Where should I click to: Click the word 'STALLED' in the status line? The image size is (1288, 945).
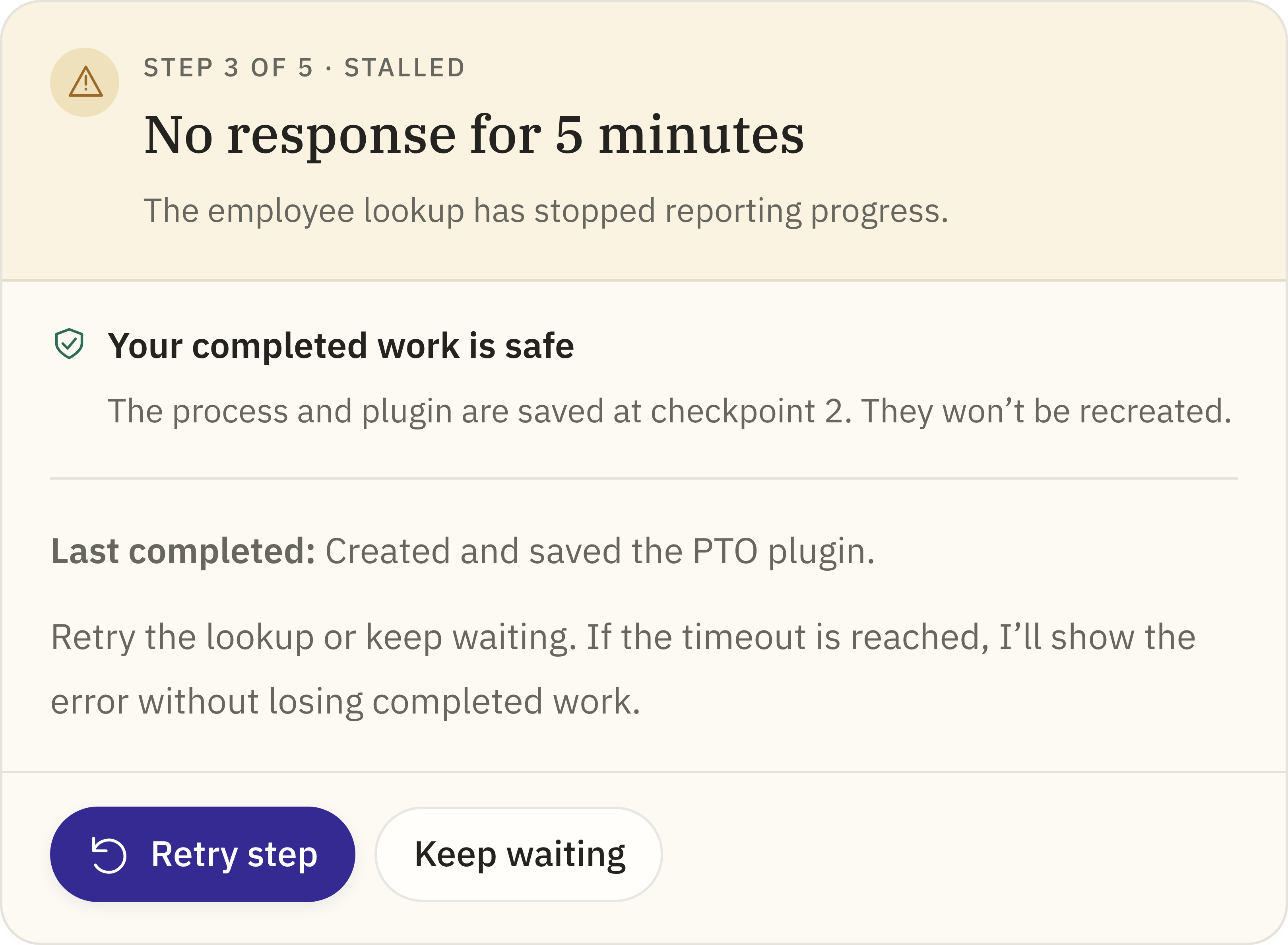point(405,68)
